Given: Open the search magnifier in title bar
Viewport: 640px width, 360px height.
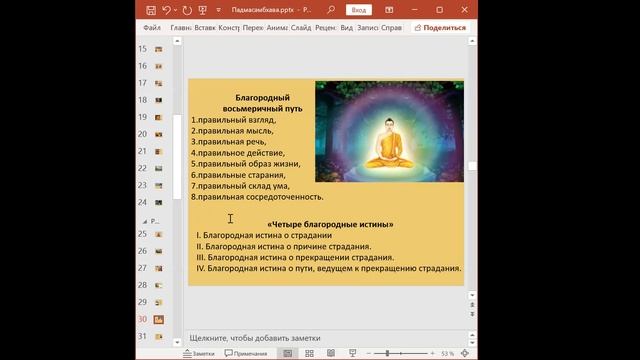Looking at the screenshot, I should [331, 10].
